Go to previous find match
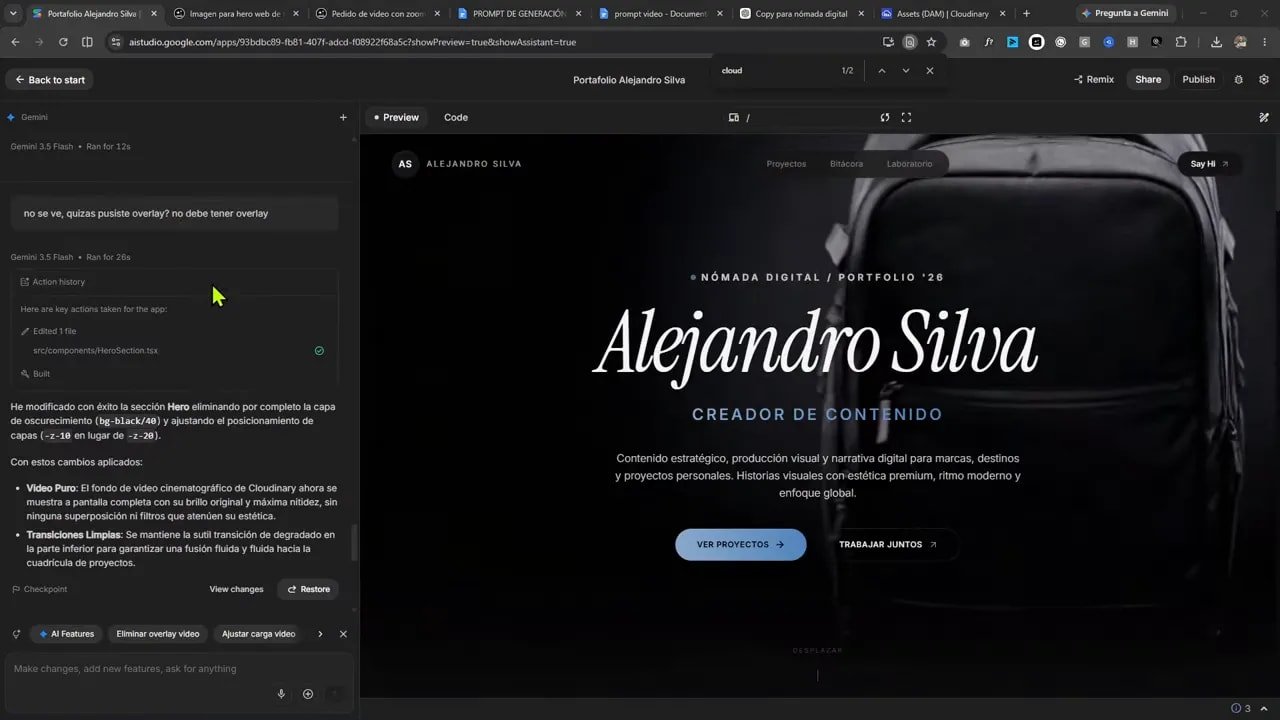 click(881, 71)
